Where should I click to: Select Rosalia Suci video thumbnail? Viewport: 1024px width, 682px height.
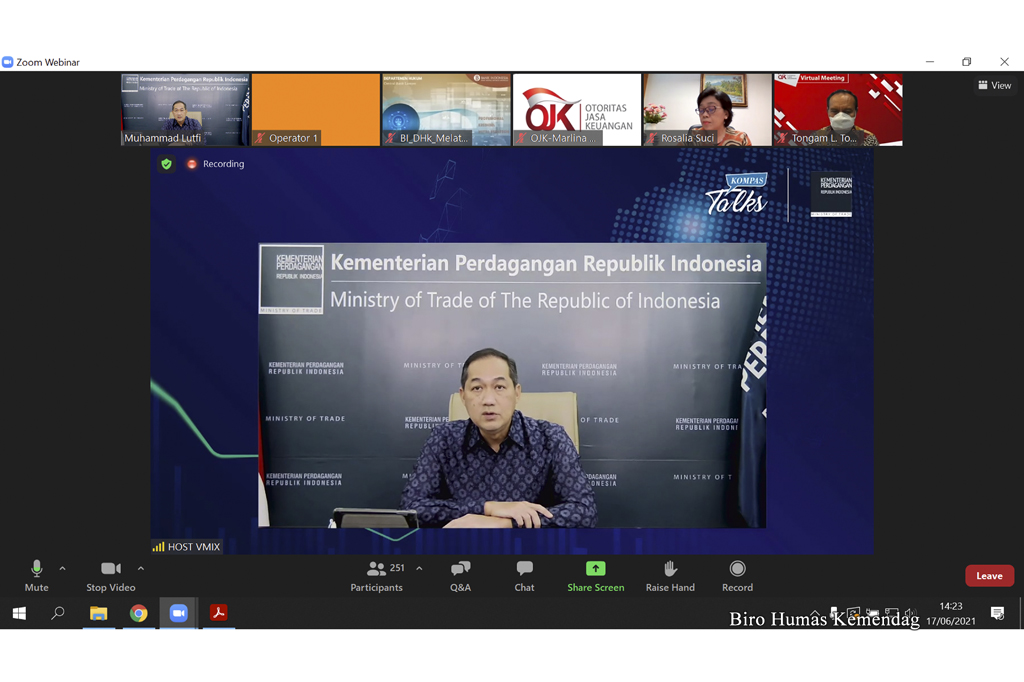tap(707, 109)
